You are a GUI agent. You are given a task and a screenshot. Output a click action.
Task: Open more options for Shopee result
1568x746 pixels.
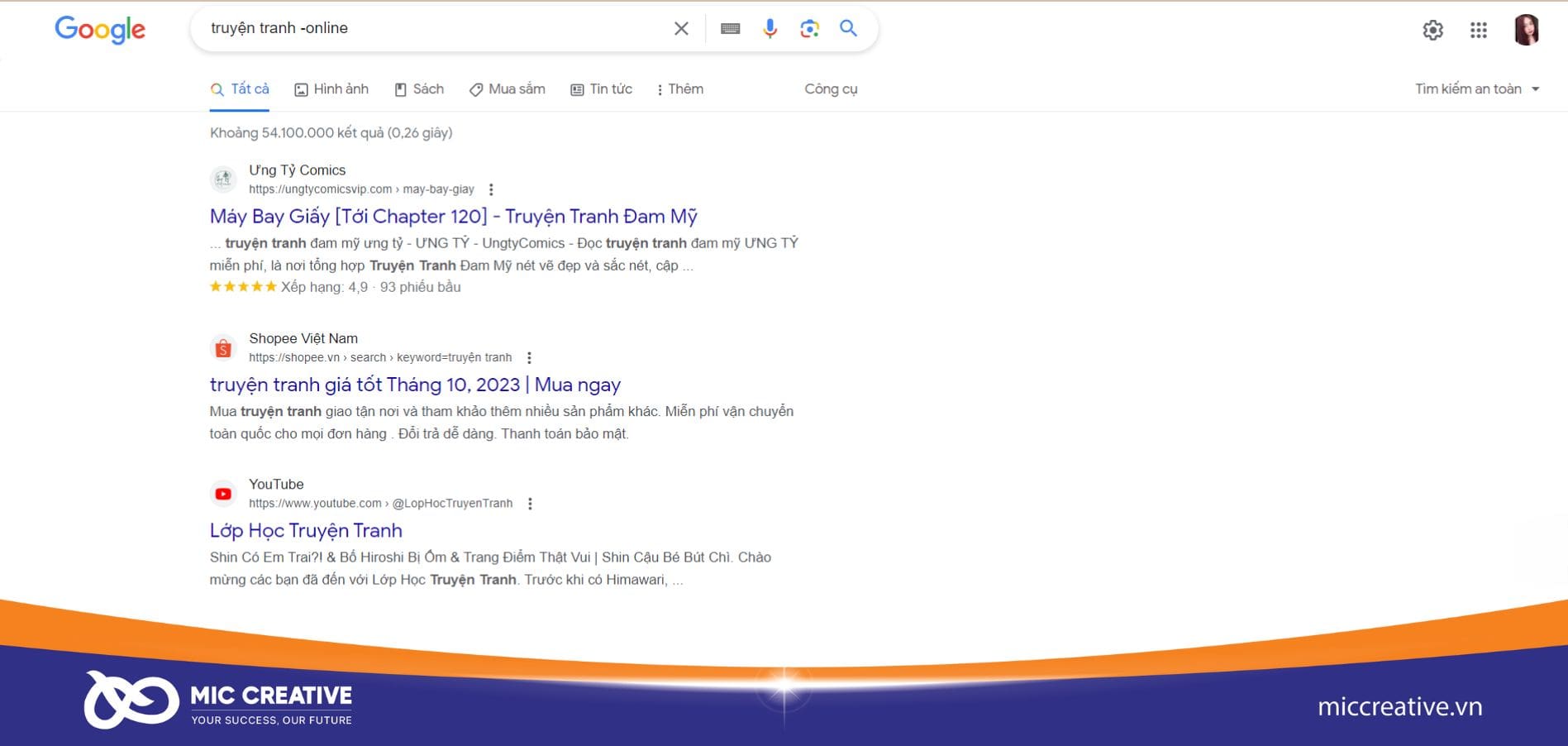529,358
